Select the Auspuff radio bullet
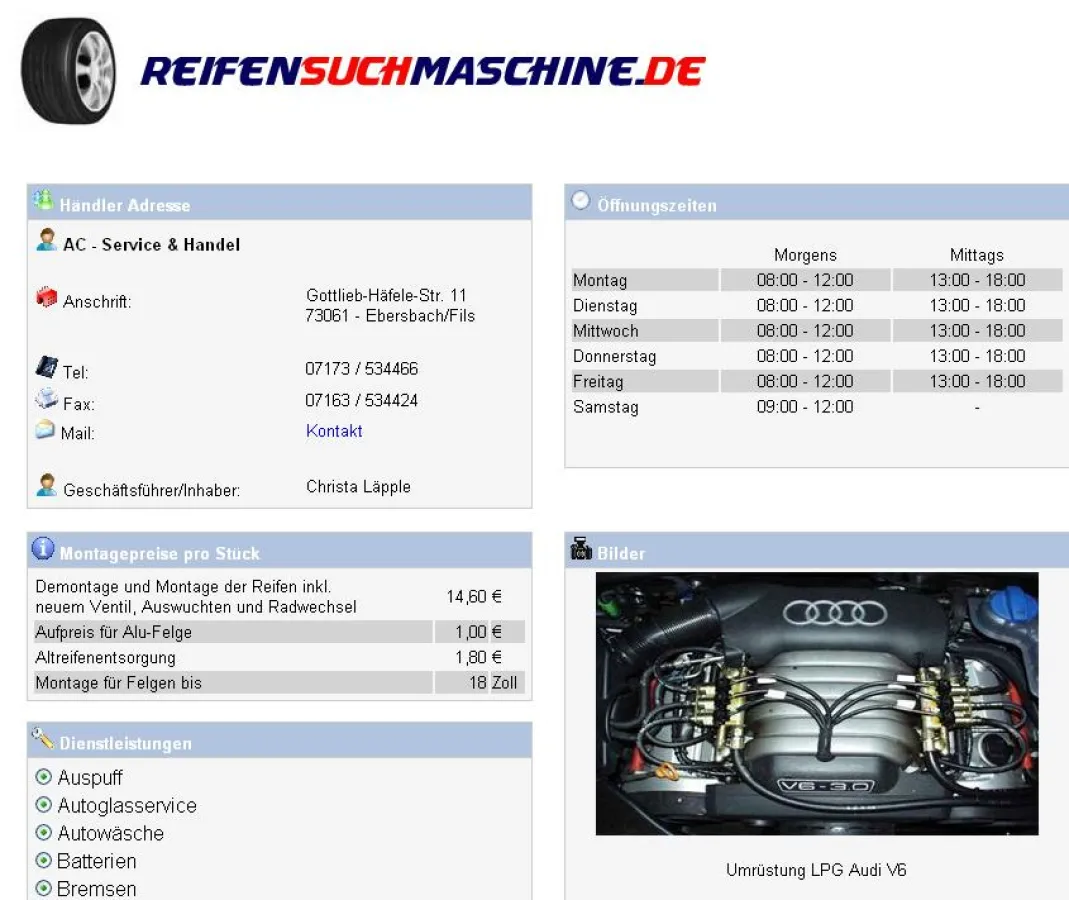Image resolution: width=1069 pixels, height=900 pixels. pos(44,778)
